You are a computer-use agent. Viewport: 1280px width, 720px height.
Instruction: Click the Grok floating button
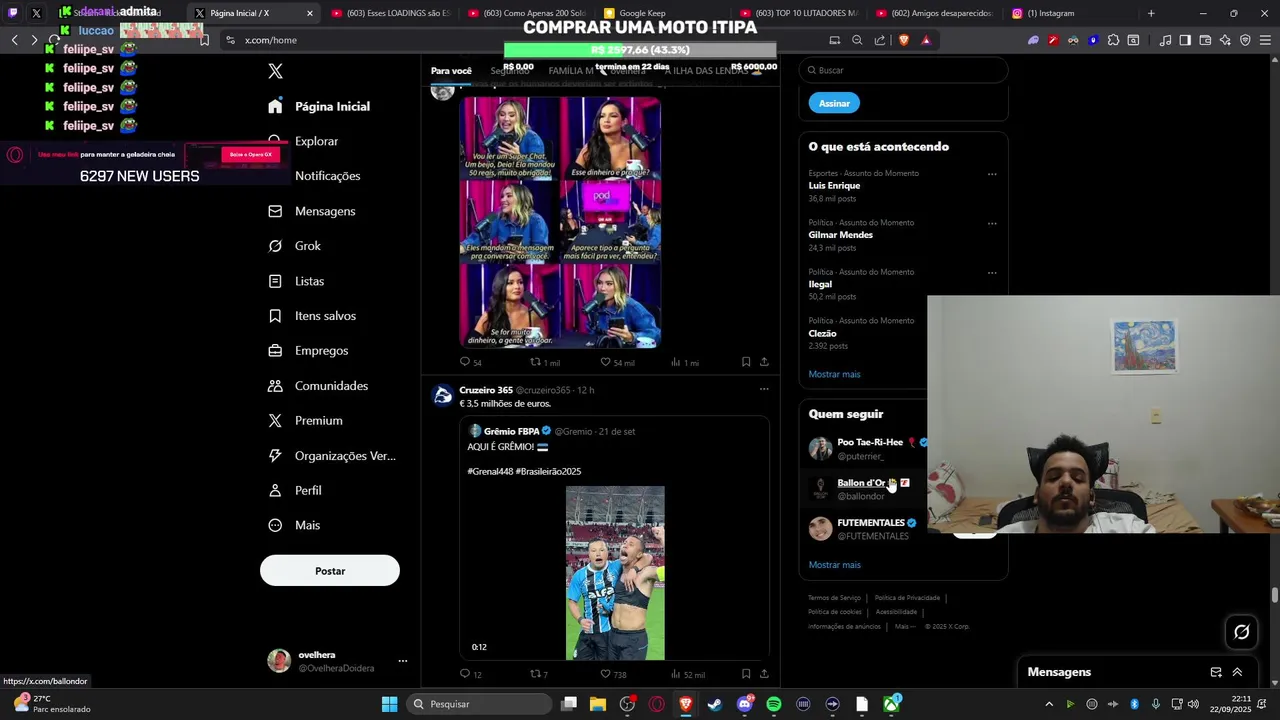[x=1241, y=632]
